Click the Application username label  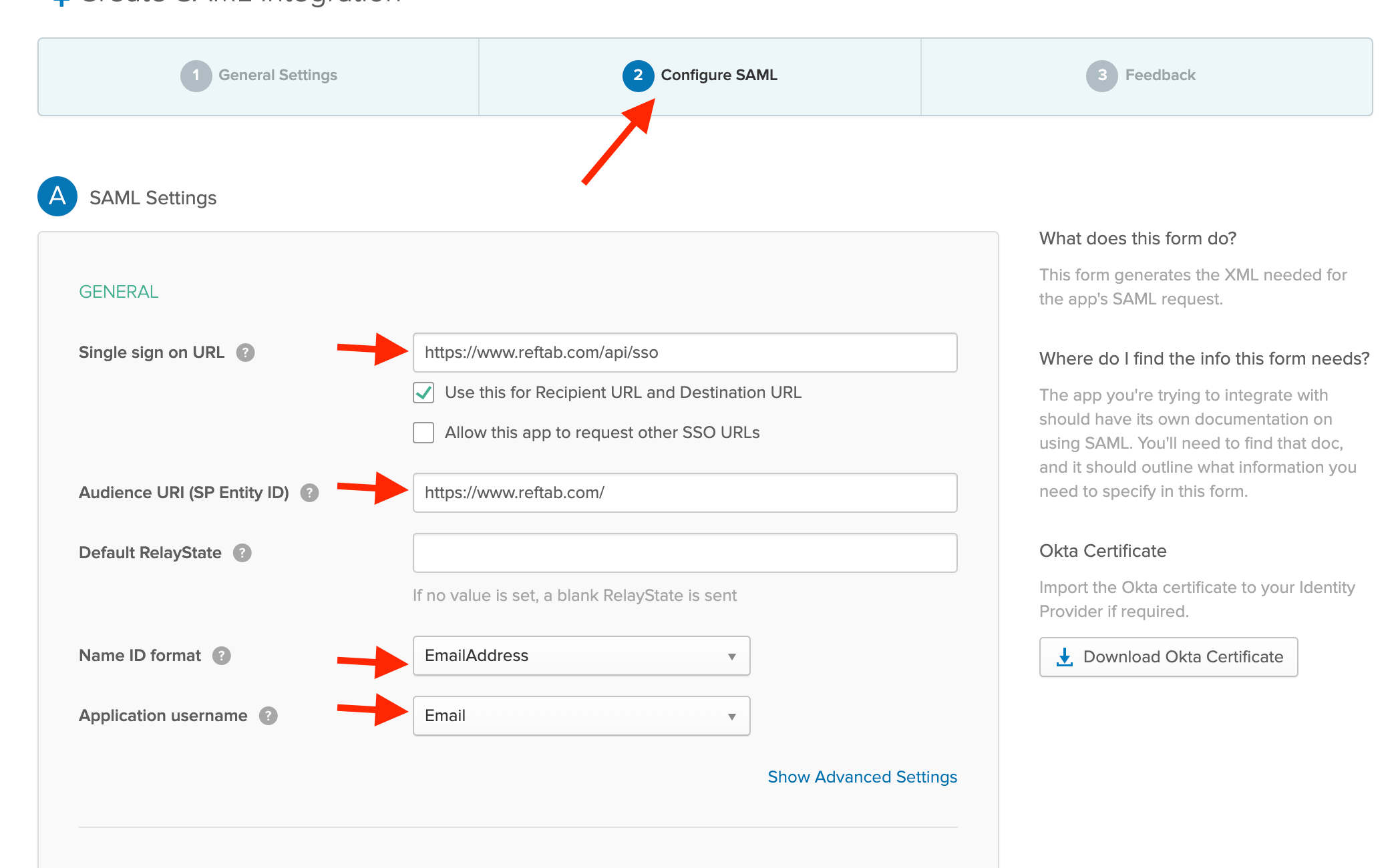click(163, 716)
